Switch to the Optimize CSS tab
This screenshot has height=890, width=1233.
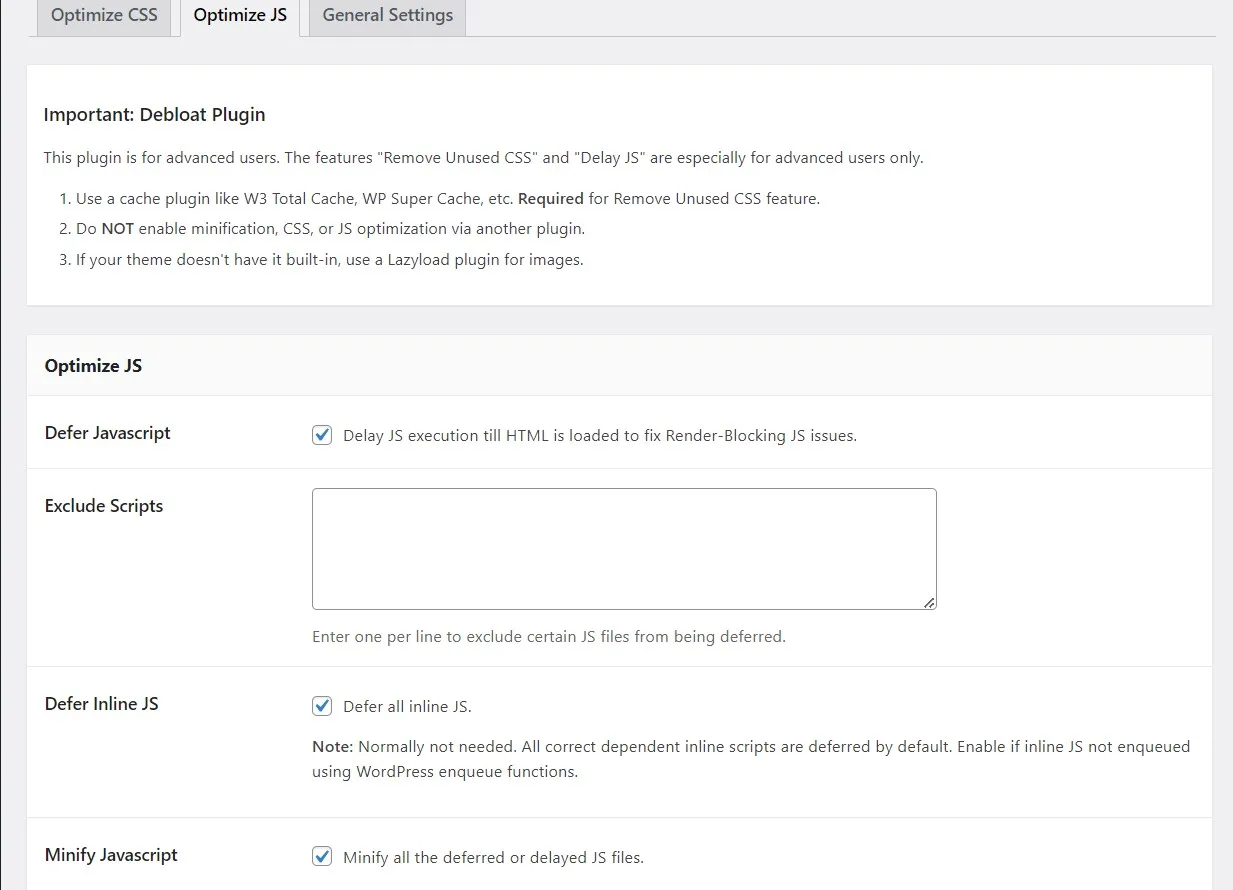pos(104,16)
